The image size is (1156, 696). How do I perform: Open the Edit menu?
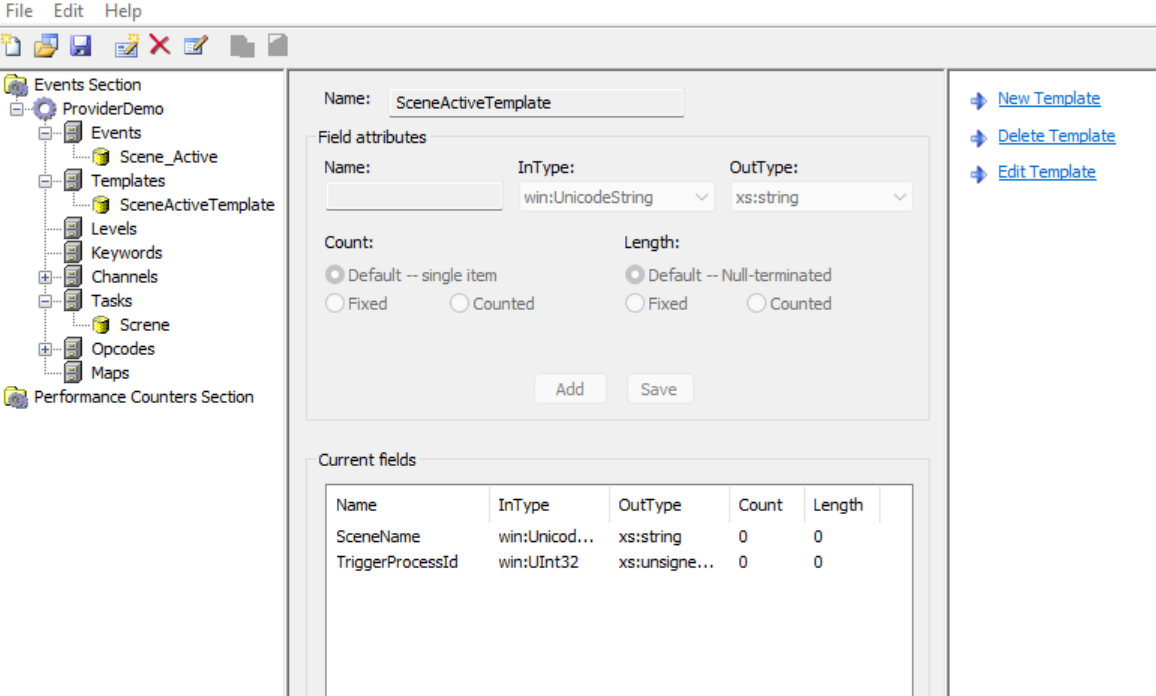point(69,11)
